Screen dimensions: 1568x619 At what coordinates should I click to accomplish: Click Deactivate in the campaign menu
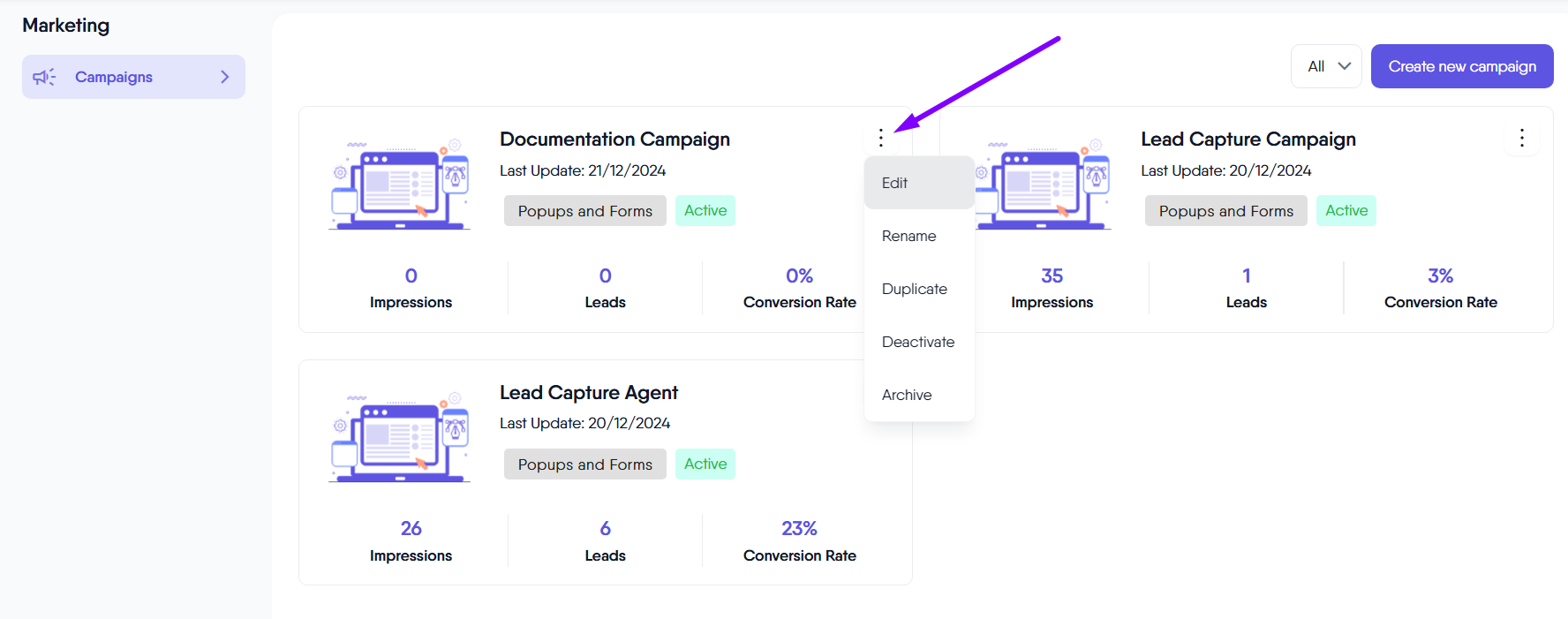click(x=918, y=342)
